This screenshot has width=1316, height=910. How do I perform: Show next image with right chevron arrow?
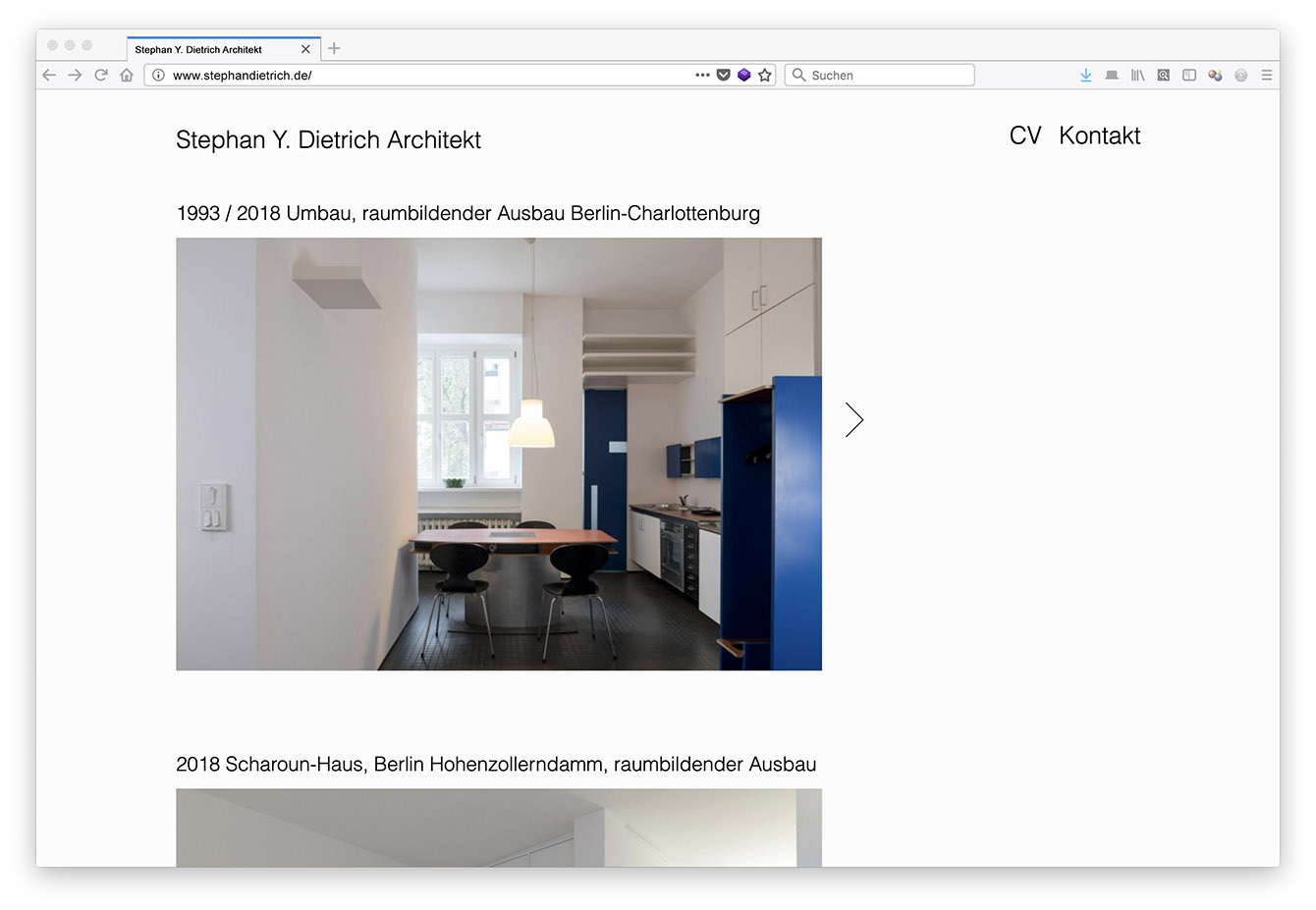[x=854, y=420]
